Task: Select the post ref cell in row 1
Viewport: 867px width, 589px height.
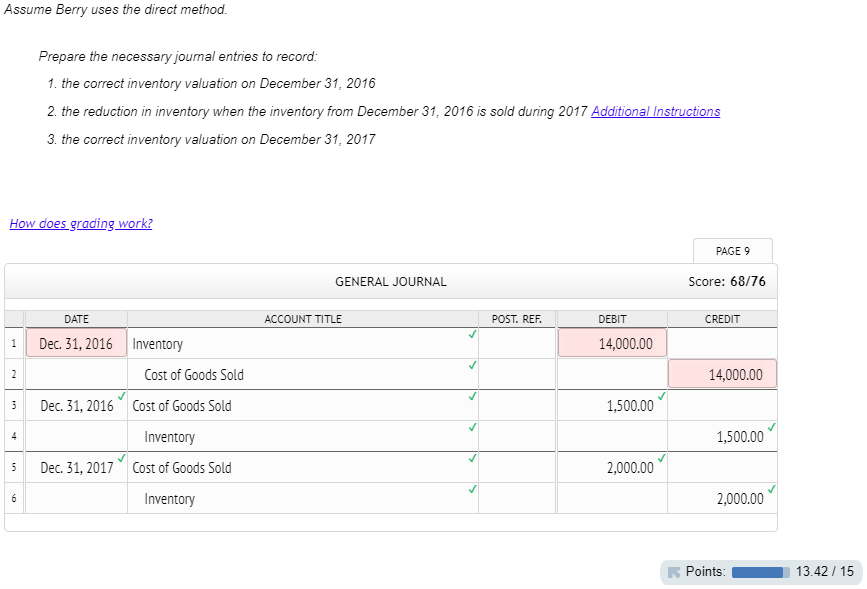Action: (516, 343)
